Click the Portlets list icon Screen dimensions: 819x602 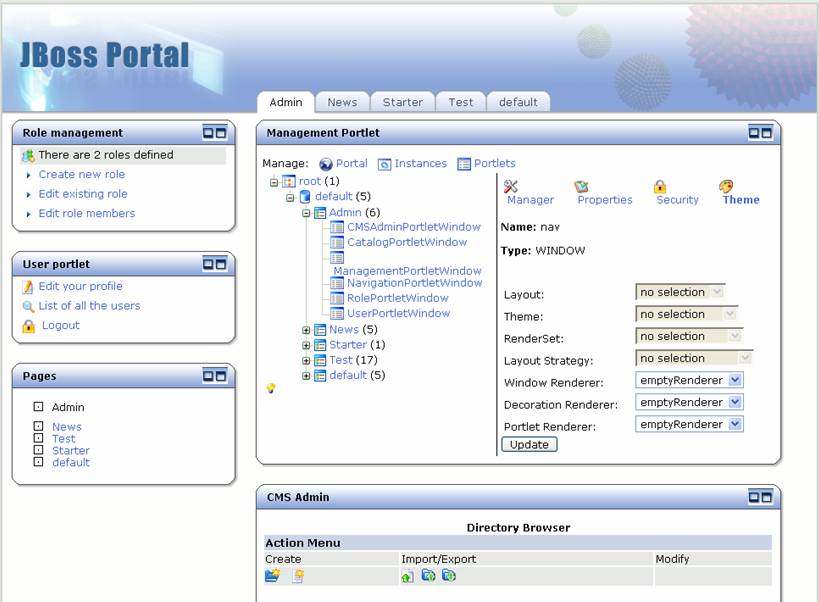pos(464,164)
